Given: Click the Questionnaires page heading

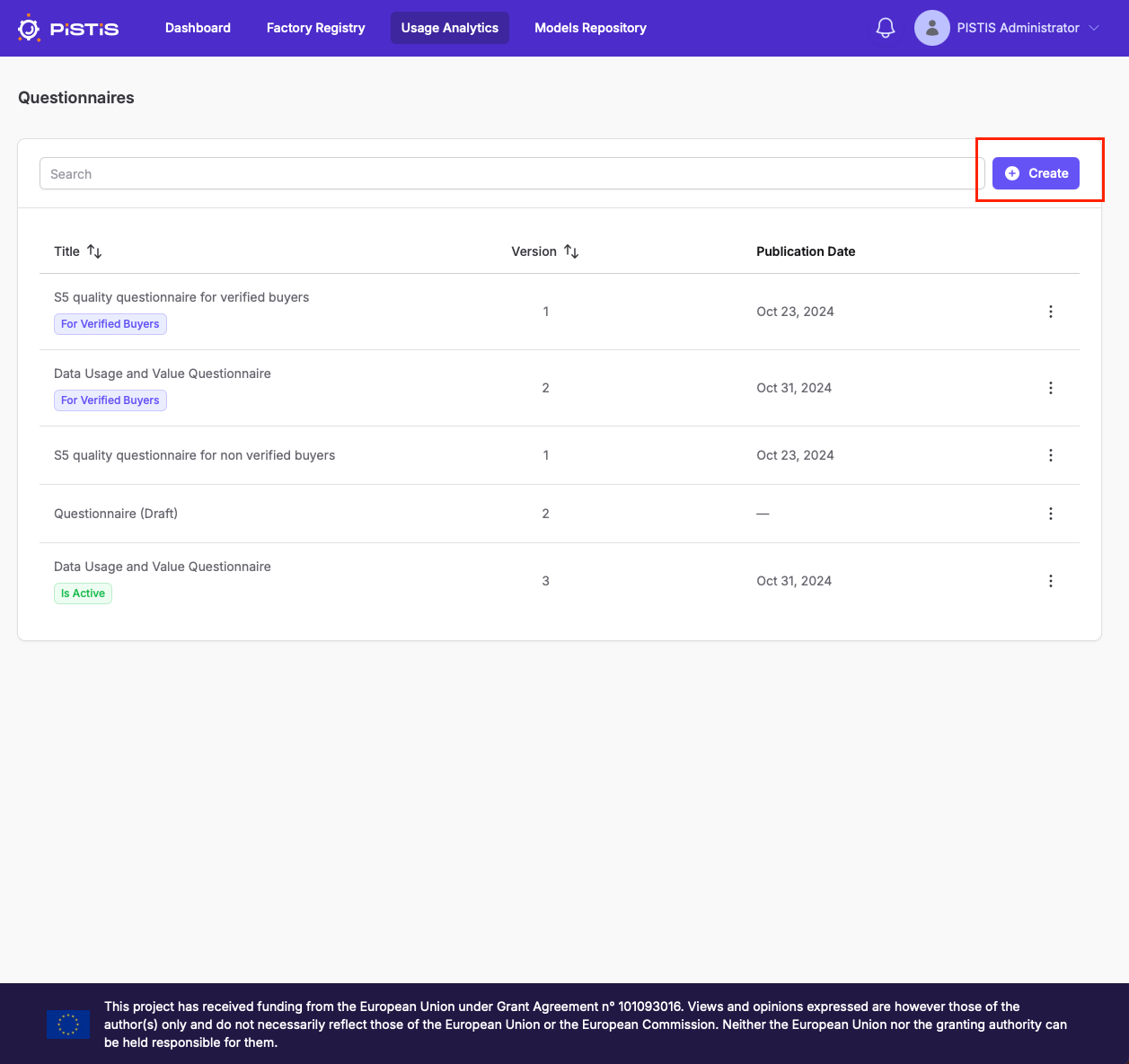Looking at the screenshot, I should click(x=76, y=98).
